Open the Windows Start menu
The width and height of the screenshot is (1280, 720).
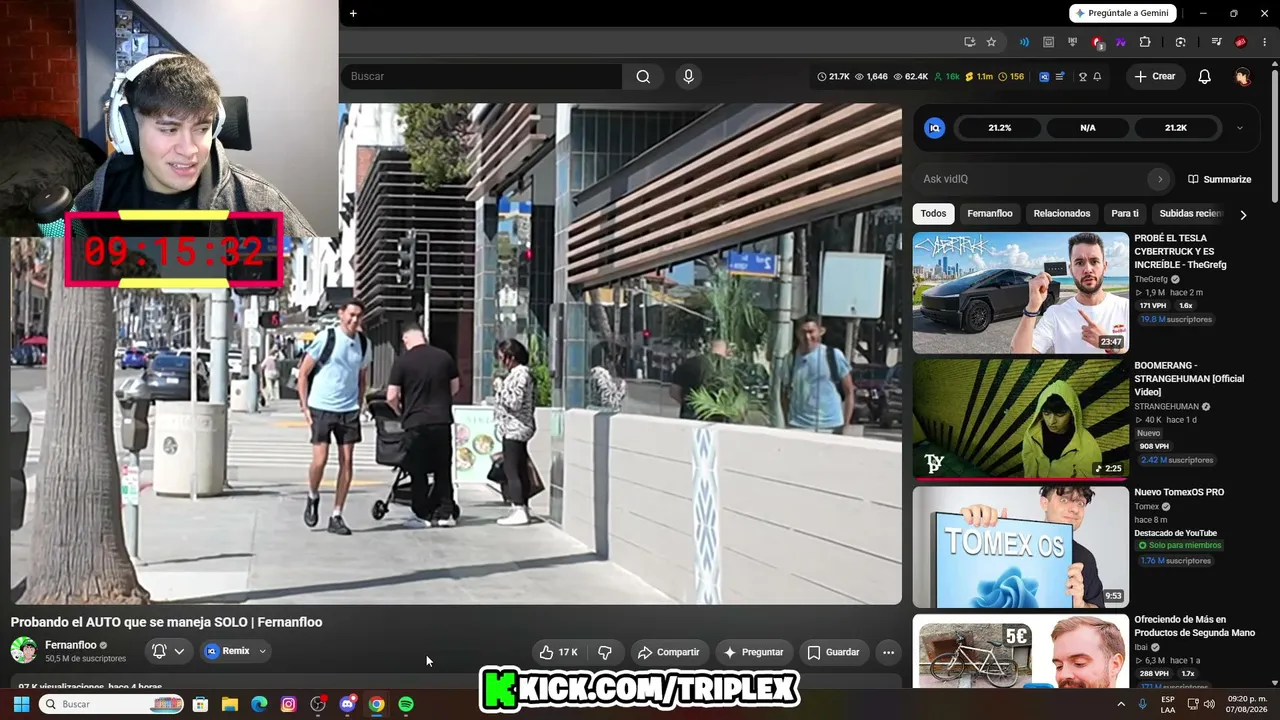click(x=21, y=704)
